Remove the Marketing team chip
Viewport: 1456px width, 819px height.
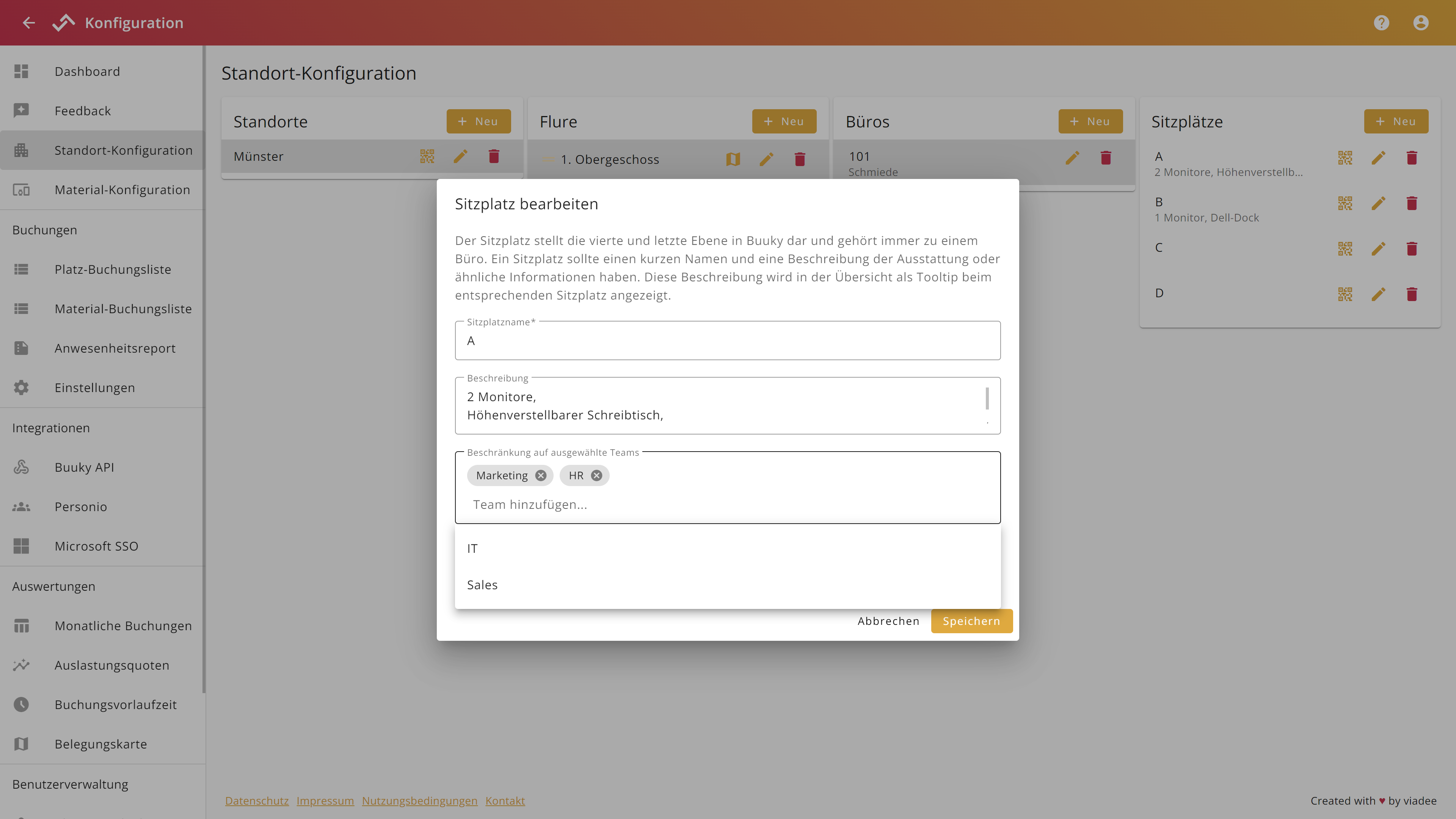(x=541, y=475)
